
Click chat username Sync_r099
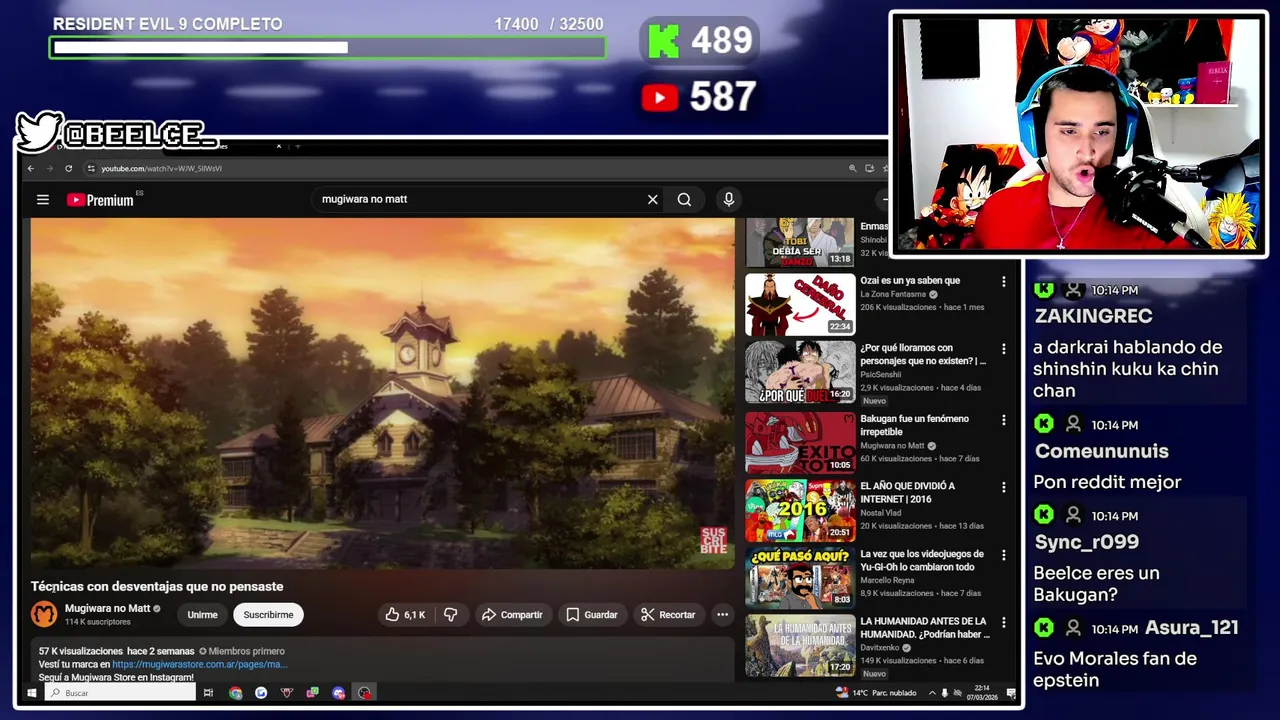click(1086, 542)
